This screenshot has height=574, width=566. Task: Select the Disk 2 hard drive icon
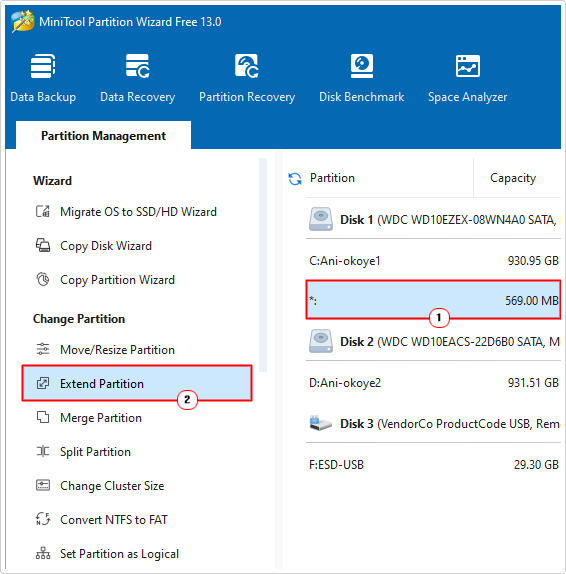coord(321,341)
